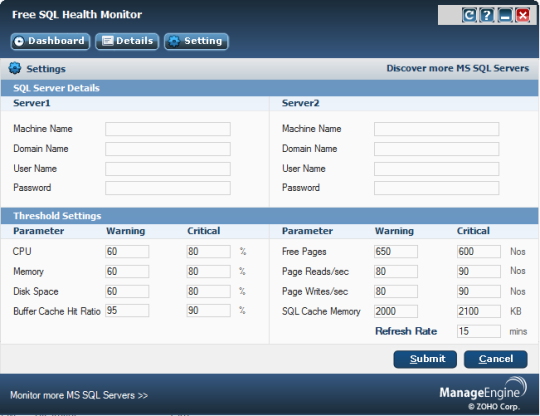Select Free Pages critical field
Image resolution: width=540 pixels, height=416 pixels.
click(x=479, y=251)
